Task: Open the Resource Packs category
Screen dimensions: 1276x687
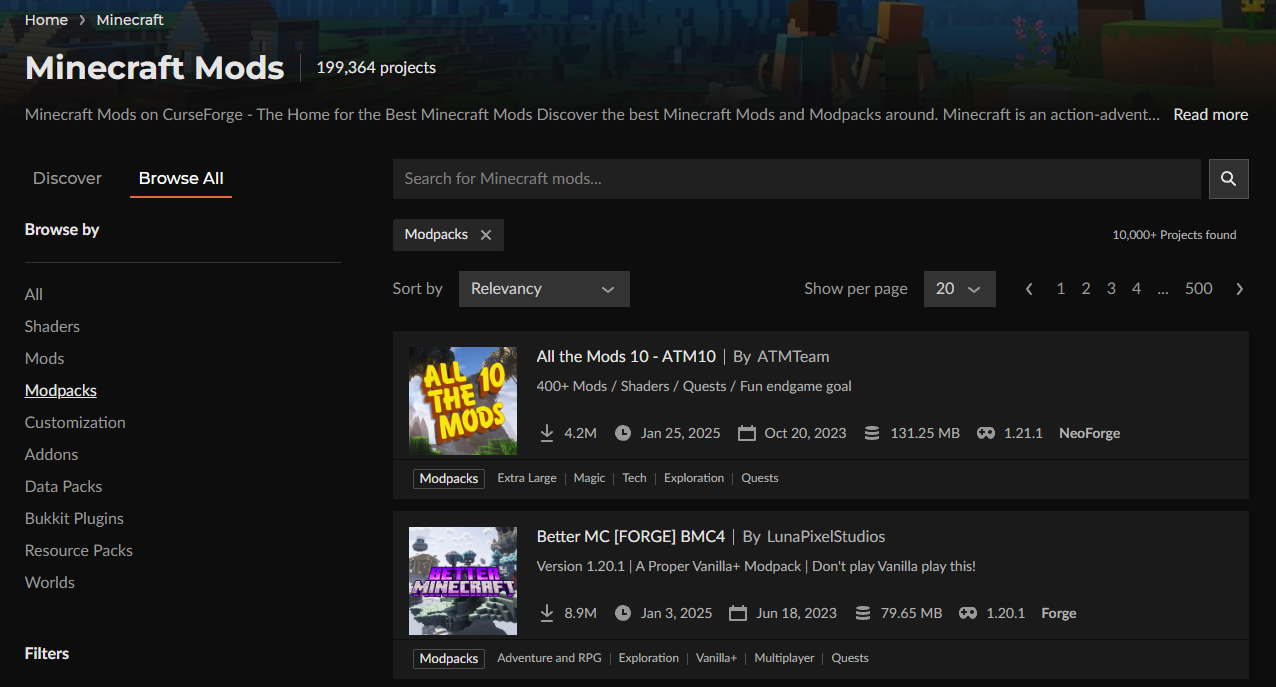Action: [x=79, y=550]
